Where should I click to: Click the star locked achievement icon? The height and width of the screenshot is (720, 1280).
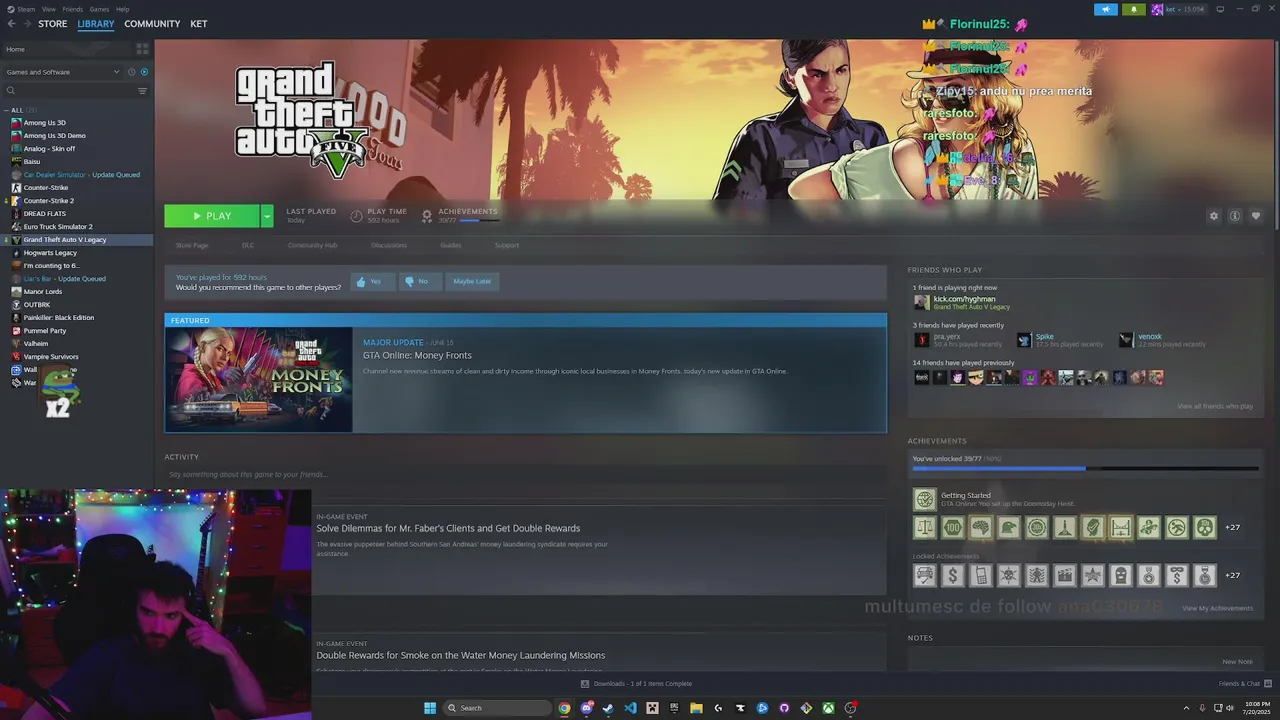click(1093, 575)
